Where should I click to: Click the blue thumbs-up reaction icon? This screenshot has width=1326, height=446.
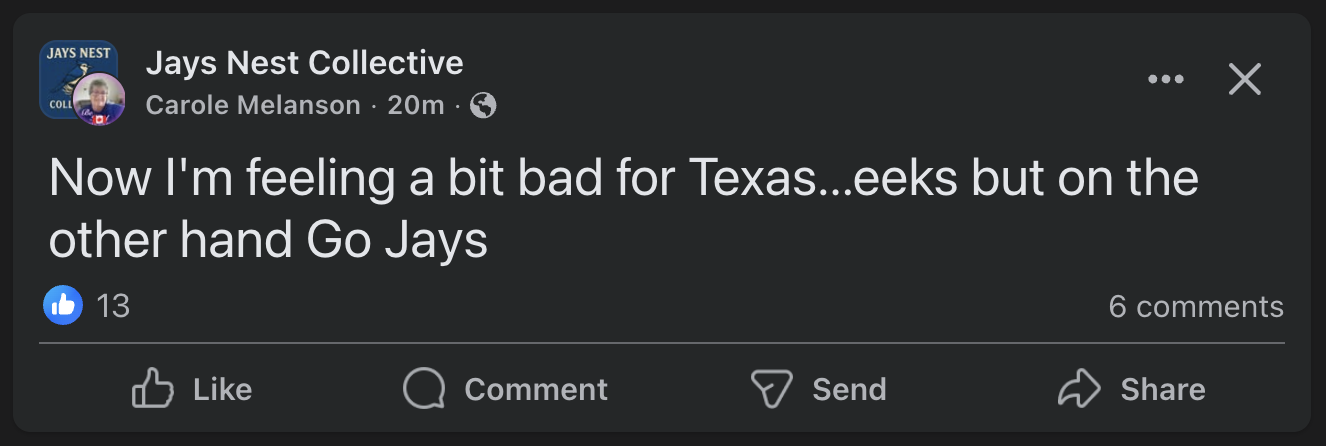point(63,305)
